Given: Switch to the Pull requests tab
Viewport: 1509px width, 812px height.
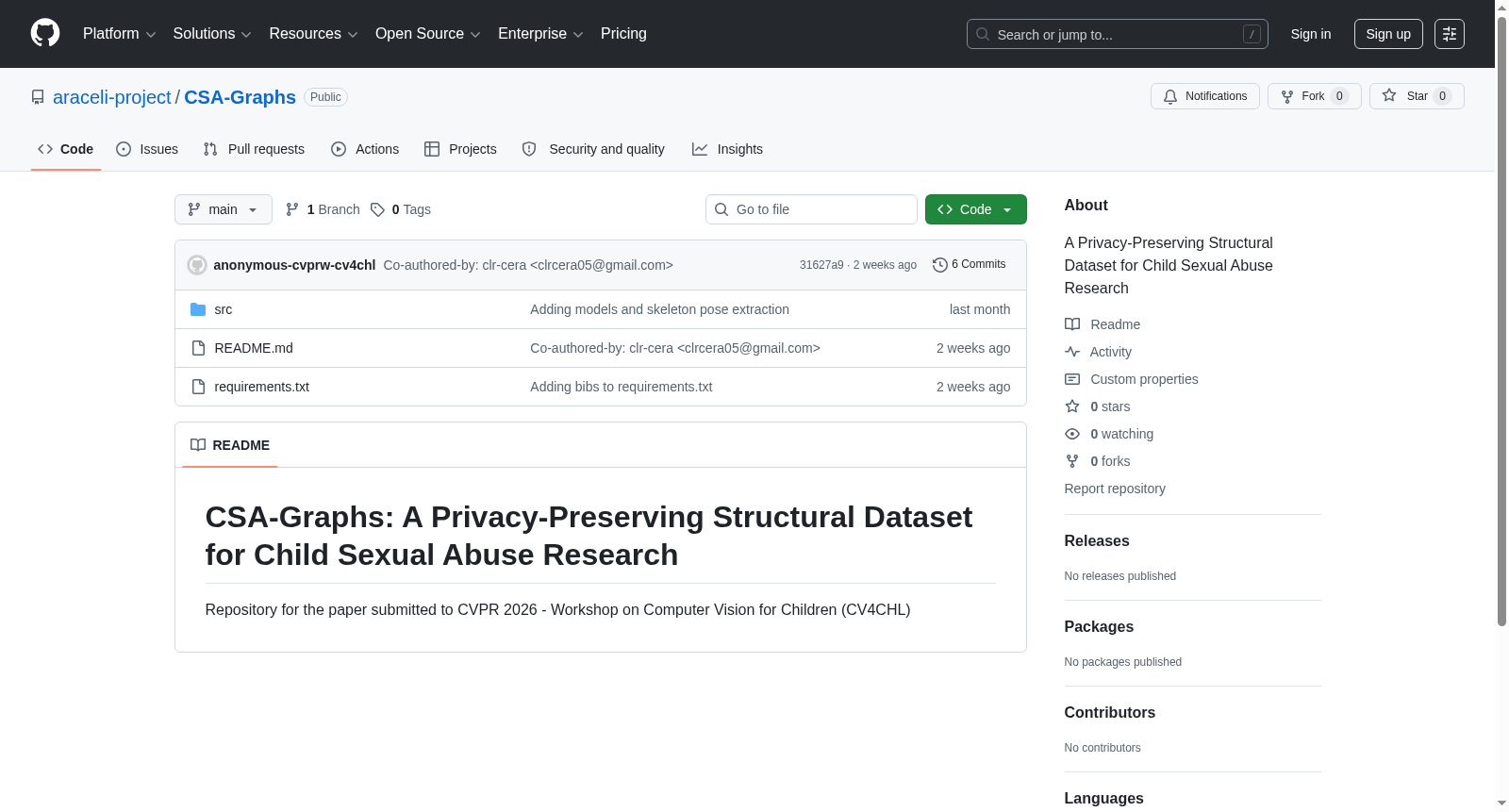Looking at the screenshot, I should [254, 149].
